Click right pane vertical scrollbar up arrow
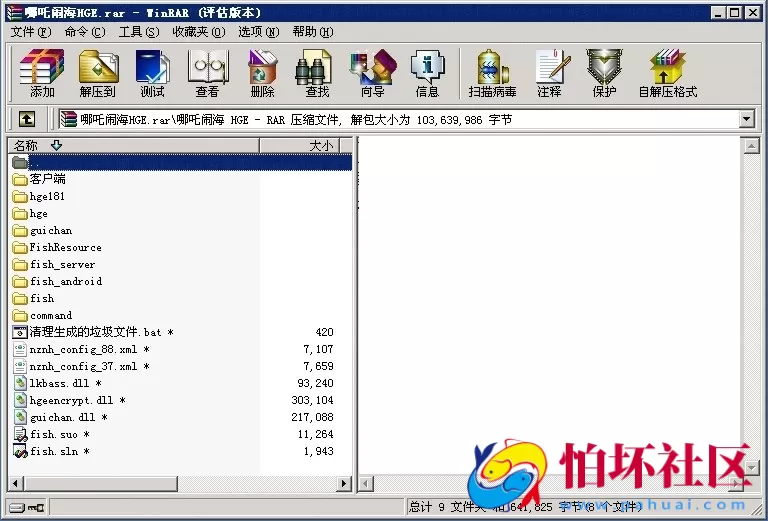This screenshot has width=768, height=521. (x=751, y=146)
